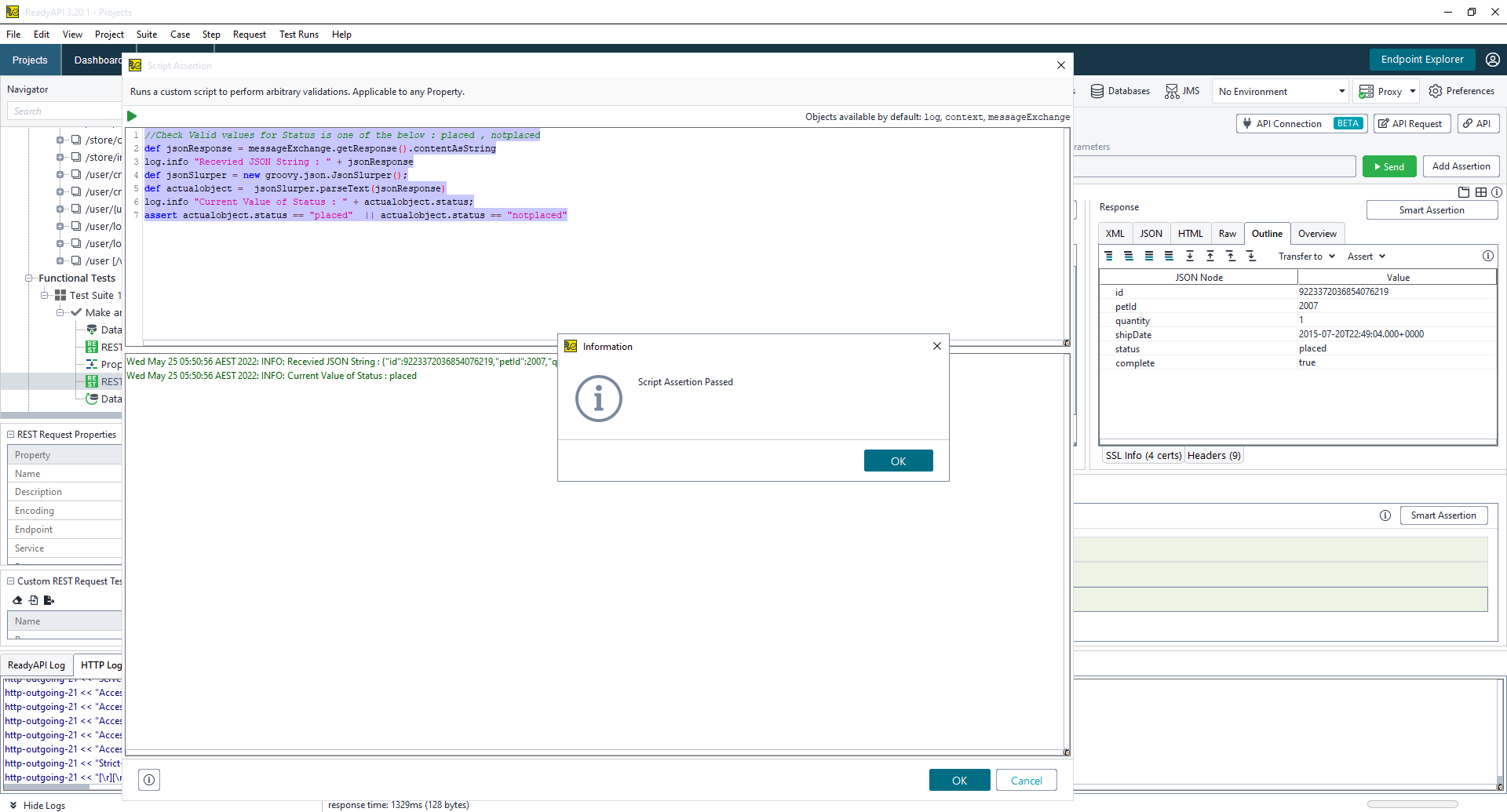Click the third custom property toolbar icon
This screenshot has height=812, width=1507.
pyautogui.click(x=49, y=600)
